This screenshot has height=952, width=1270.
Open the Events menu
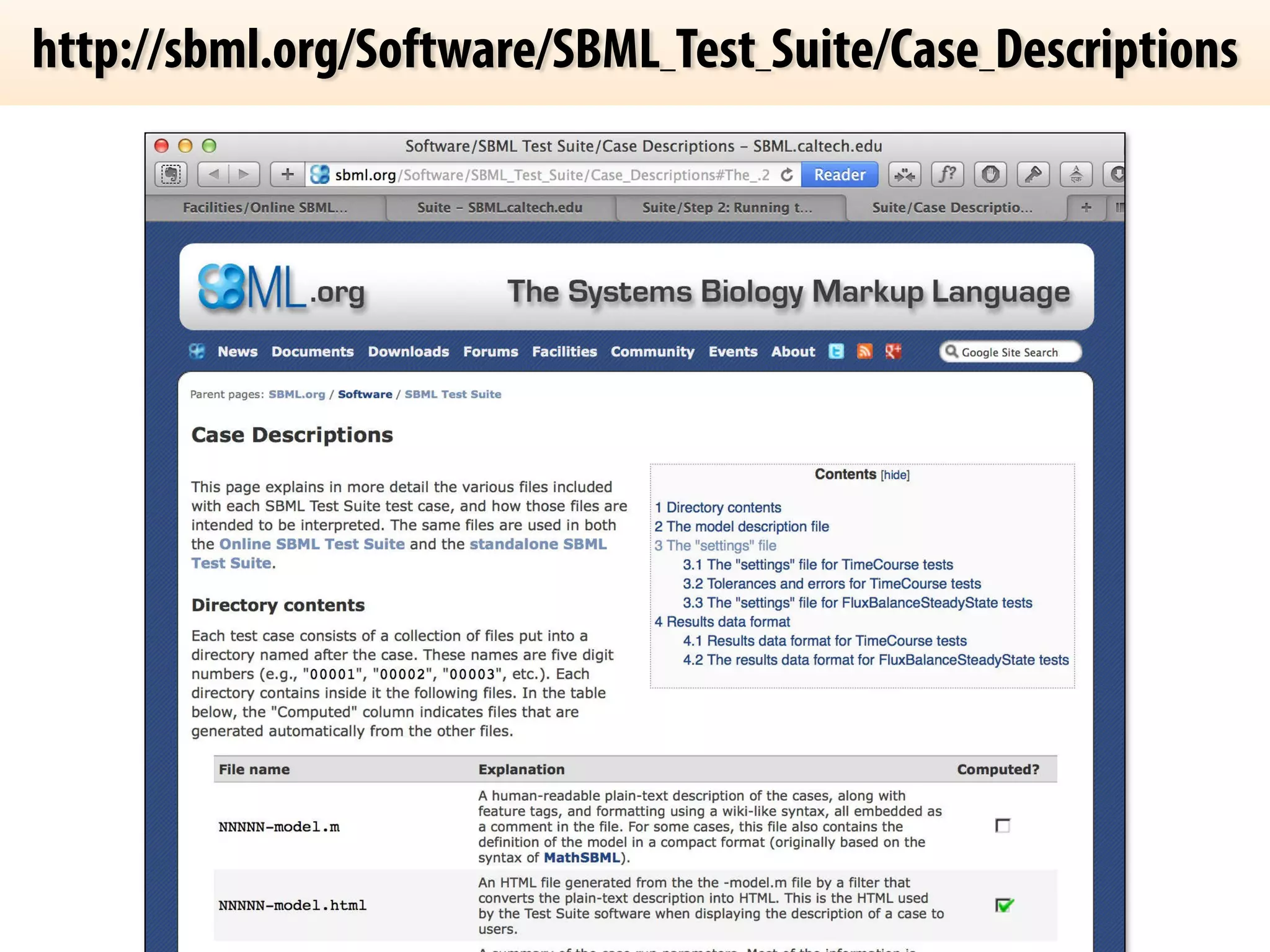coord(733,351)
